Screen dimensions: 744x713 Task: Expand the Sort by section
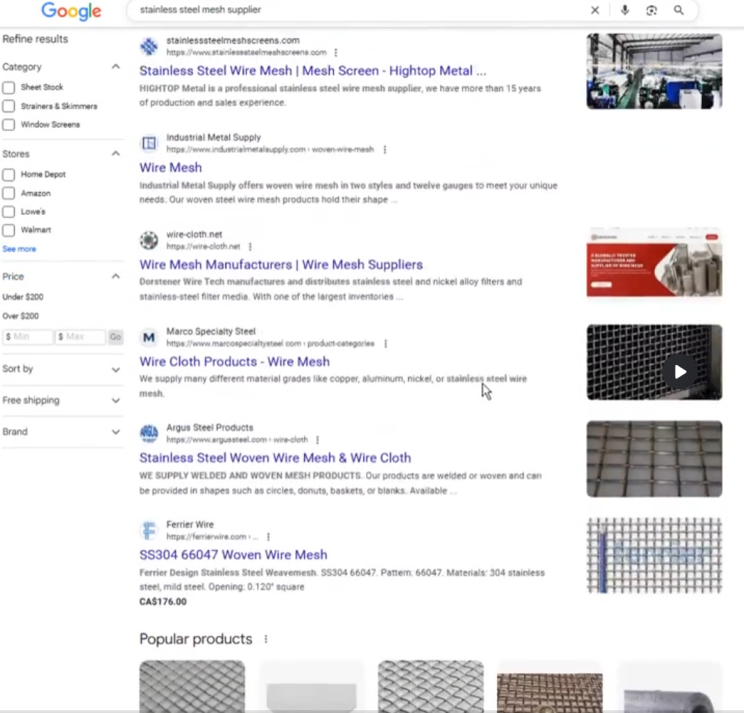click(115, 369)
